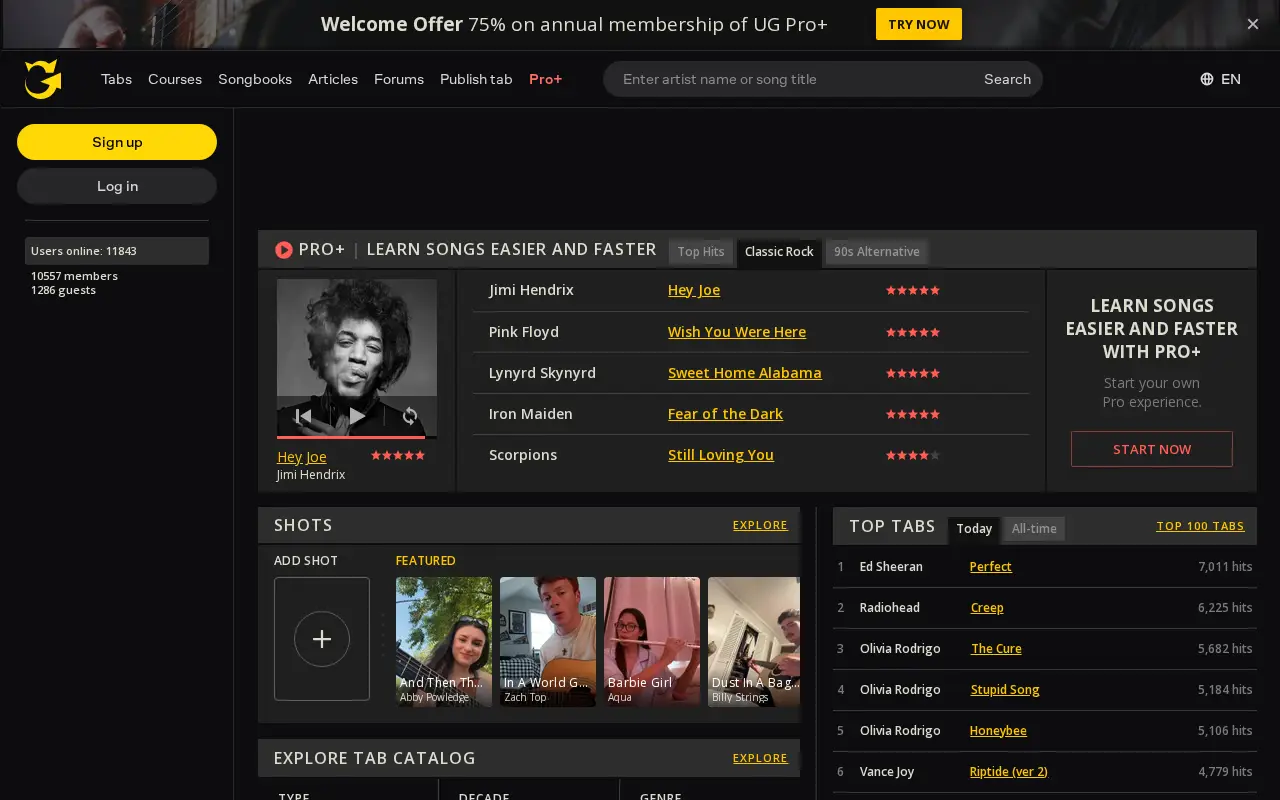Open Honeybee tab link
Screen dimensions: 1280x800
pyautogui.click(x=998, y=731)
